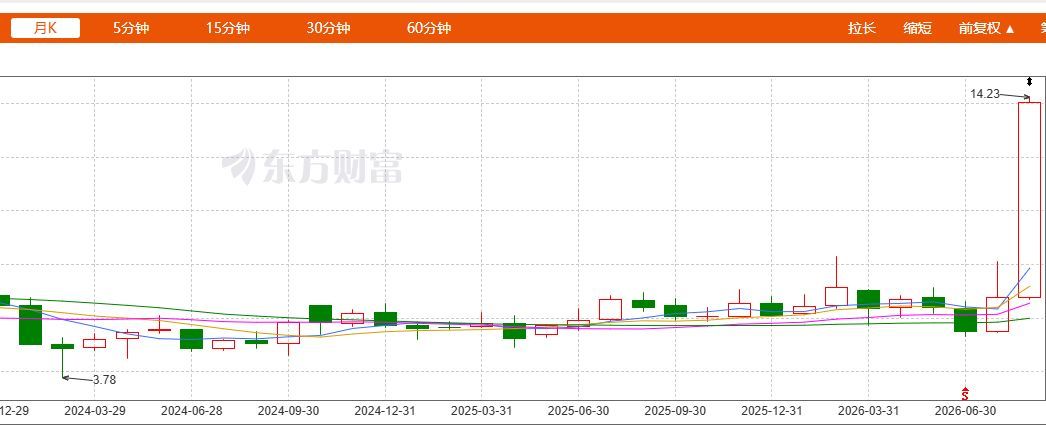Click the double-arrow icon above latest candle

coord(1029,82)
